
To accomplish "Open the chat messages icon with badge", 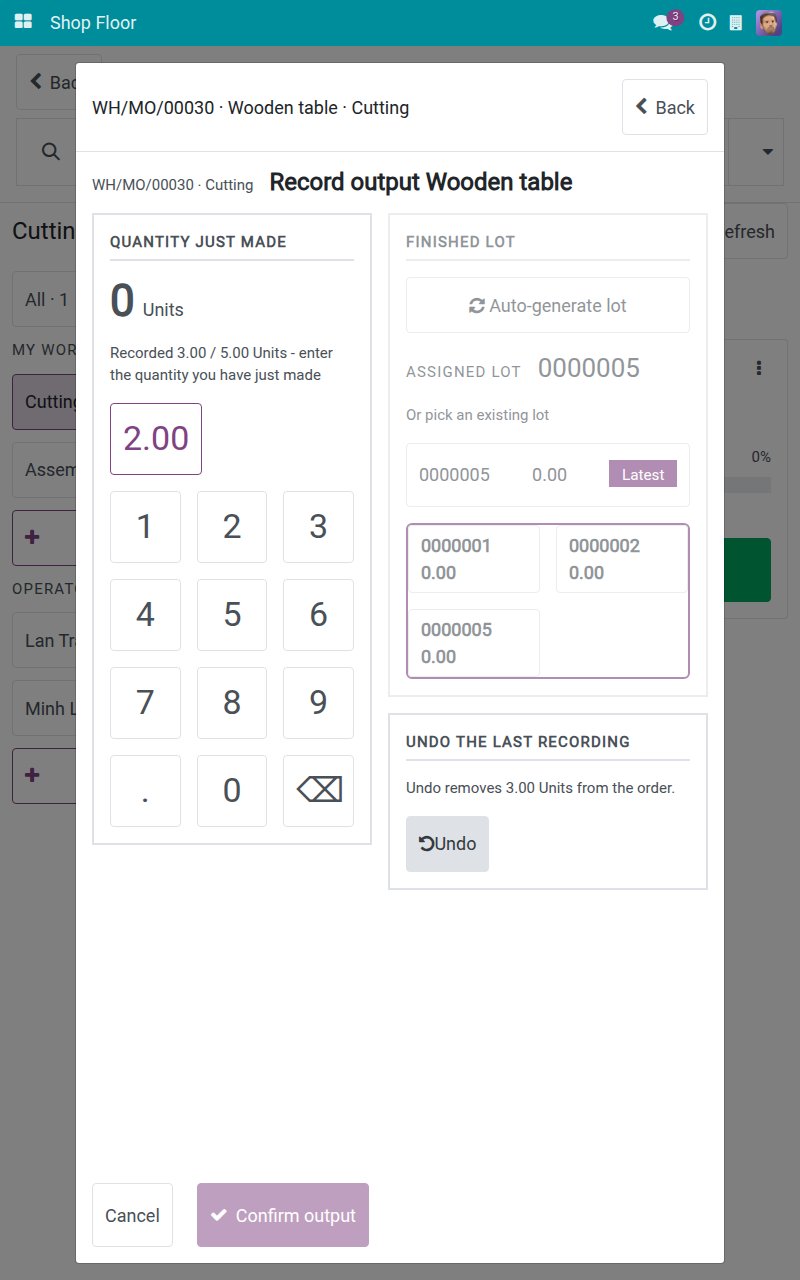I will (665, 22).
